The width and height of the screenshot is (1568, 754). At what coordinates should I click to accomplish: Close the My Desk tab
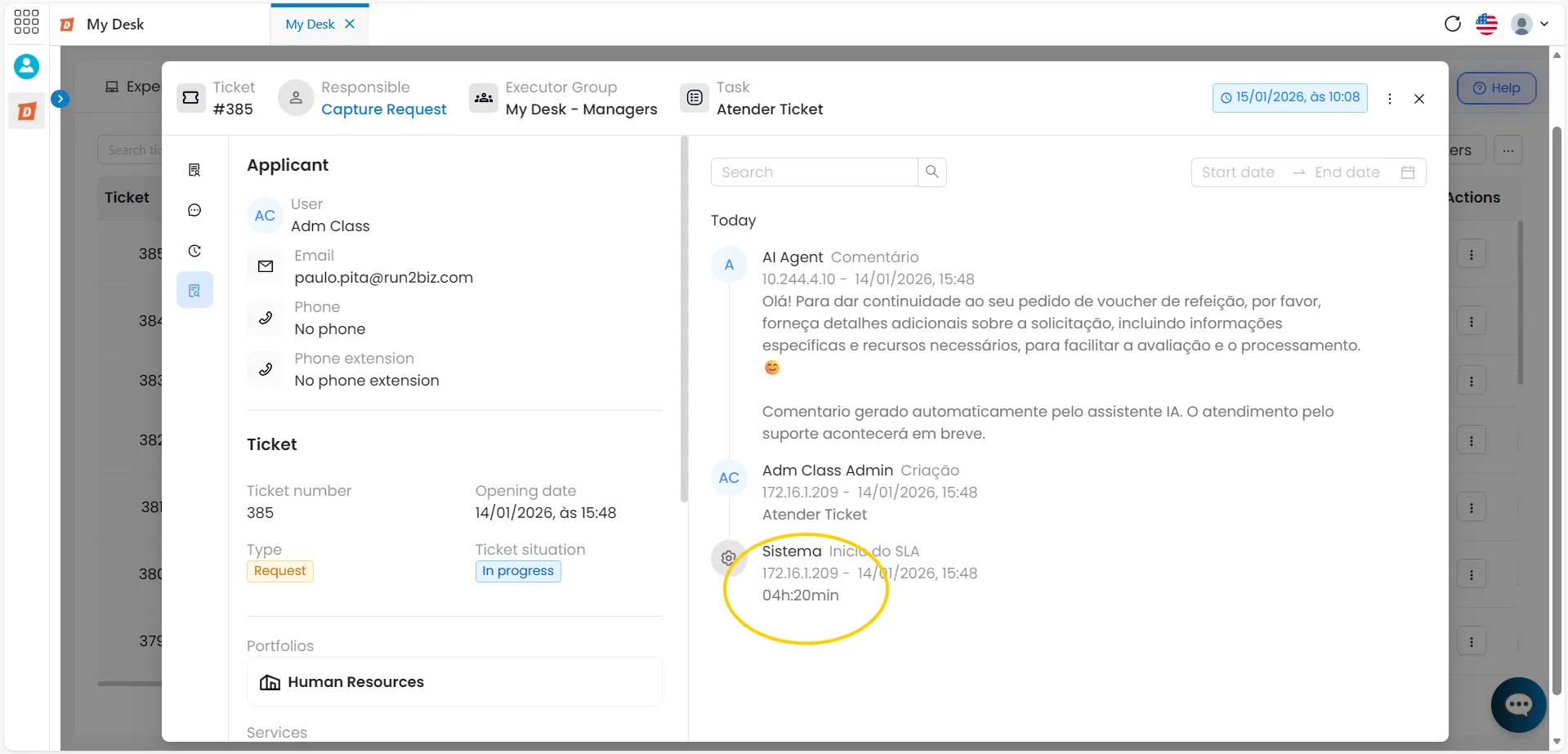click(x=350, y=24)
